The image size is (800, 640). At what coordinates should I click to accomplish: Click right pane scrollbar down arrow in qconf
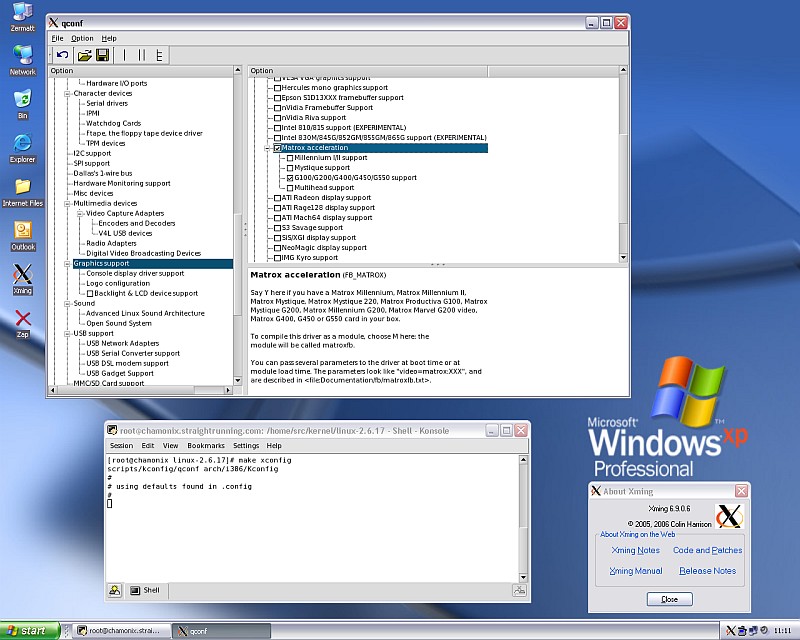tap(623, 258)
